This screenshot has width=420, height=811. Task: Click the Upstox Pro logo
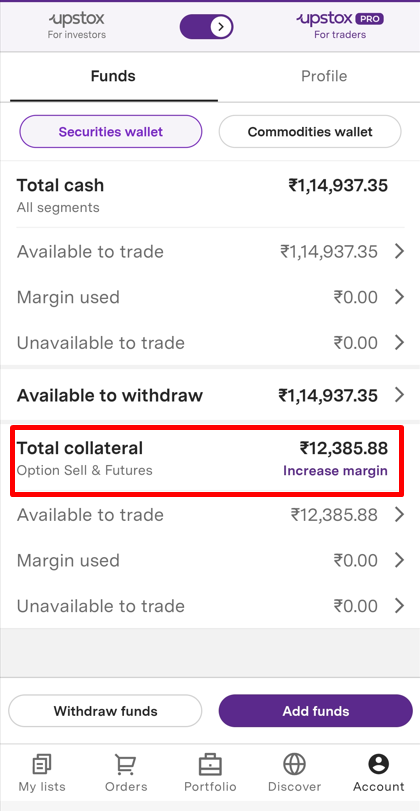click(340, 26)
